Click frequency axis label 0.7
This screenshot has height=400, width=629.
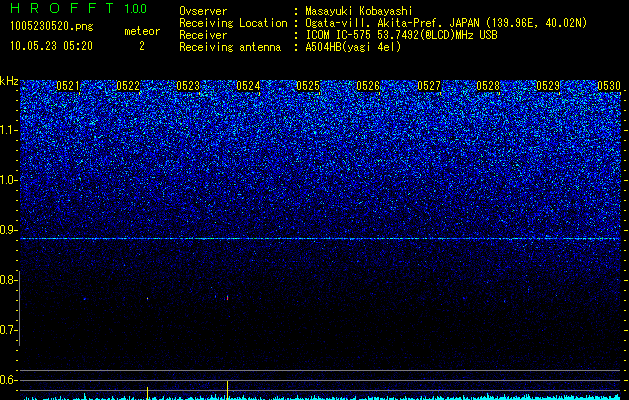(8, 330)
